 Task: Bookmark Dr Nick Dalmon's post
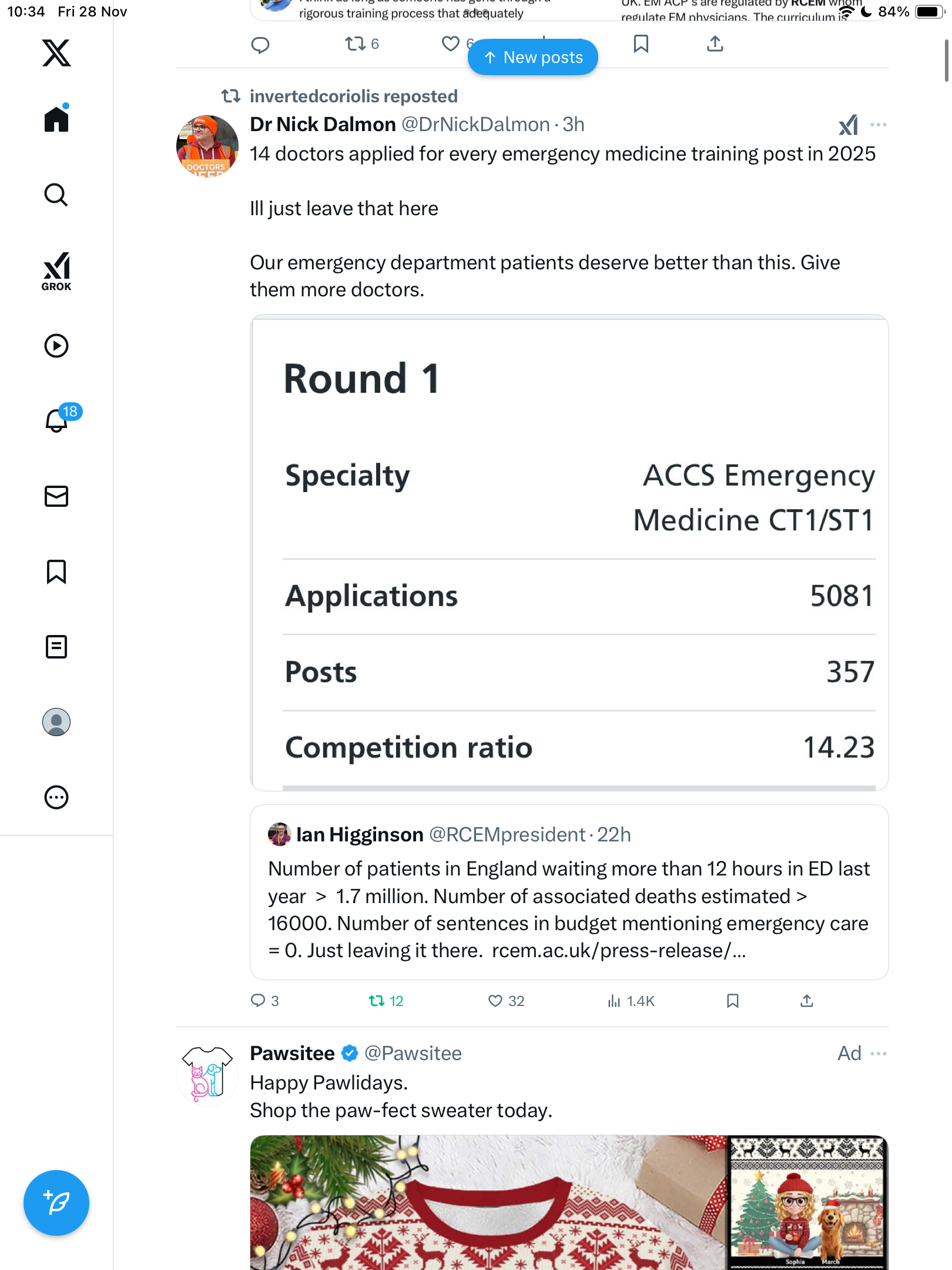tap(732, 1001)
